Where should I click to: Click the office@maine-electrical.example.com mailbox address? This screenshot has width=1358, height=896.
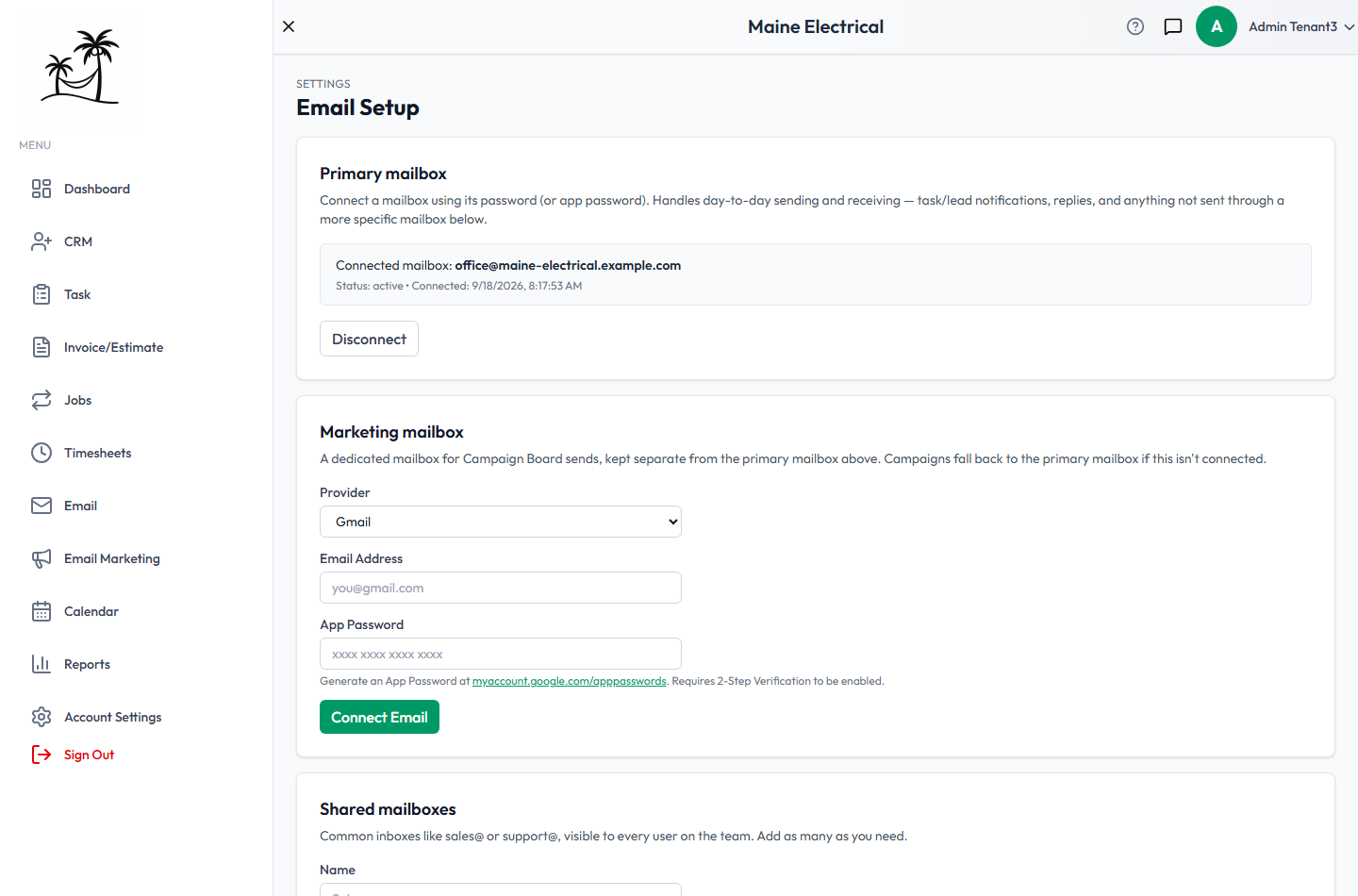coord(568,265)
